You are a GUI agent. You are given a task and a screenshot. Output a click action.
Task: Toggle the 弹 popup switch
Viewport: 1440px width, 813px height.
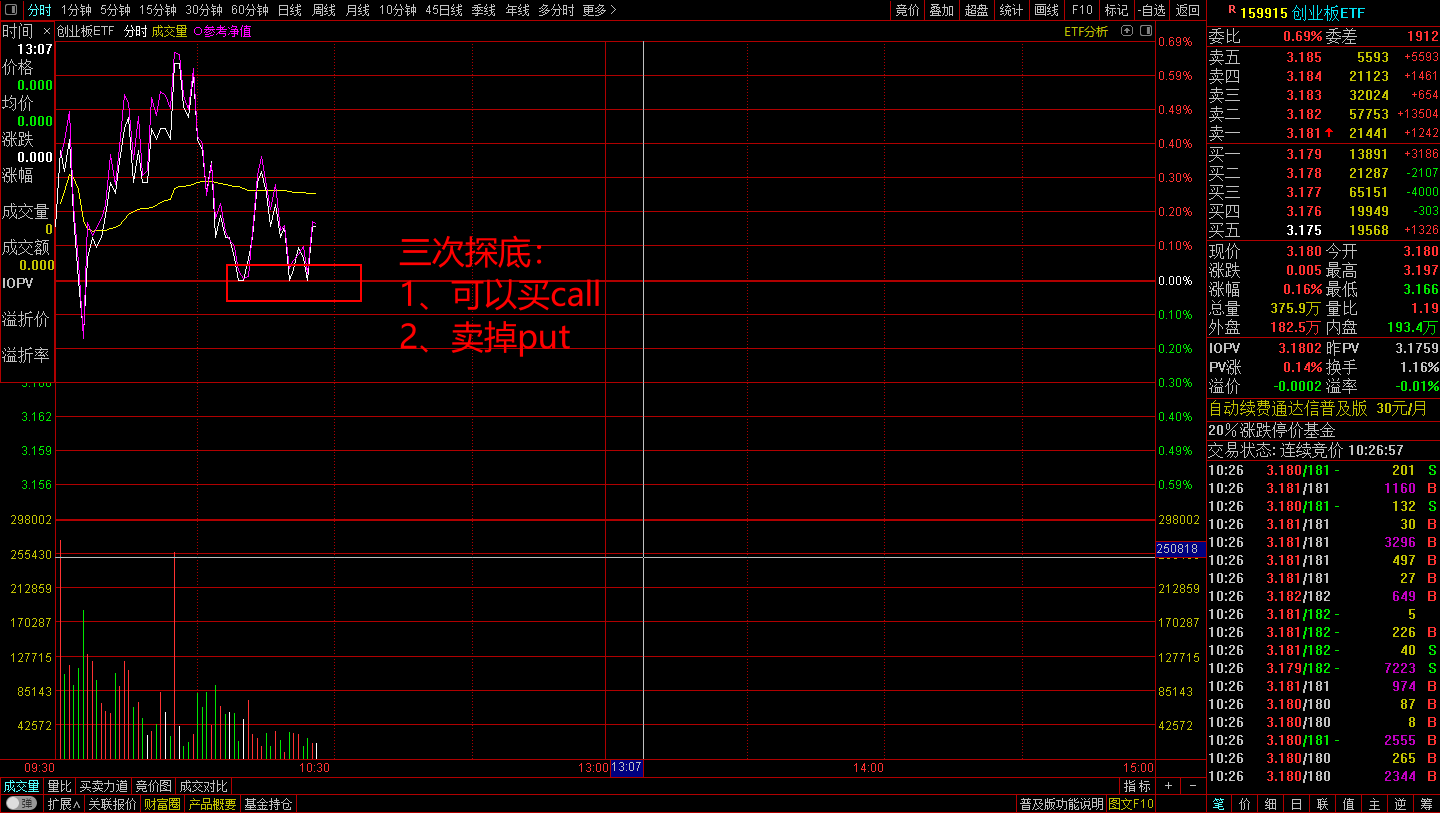(21, 804)
